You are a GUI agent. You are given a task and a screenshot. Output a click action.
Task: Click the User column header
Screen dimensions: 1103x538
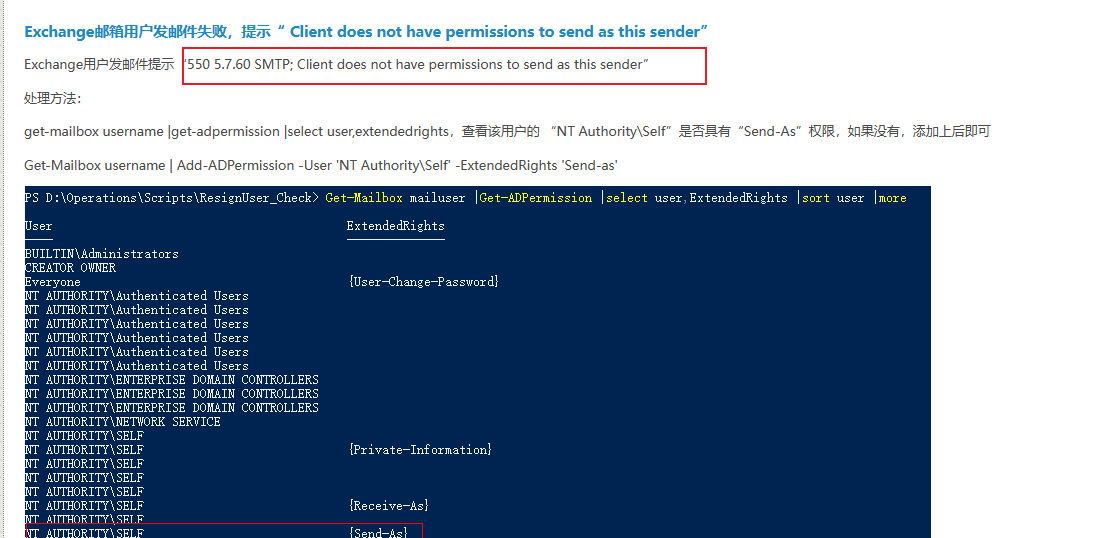(38, 226)
